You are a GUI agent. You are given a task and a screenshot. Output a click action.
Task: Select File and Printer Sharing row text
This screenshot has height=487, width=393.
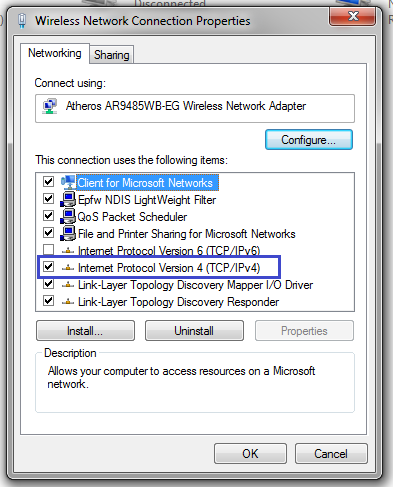click(x=187, y=234)
